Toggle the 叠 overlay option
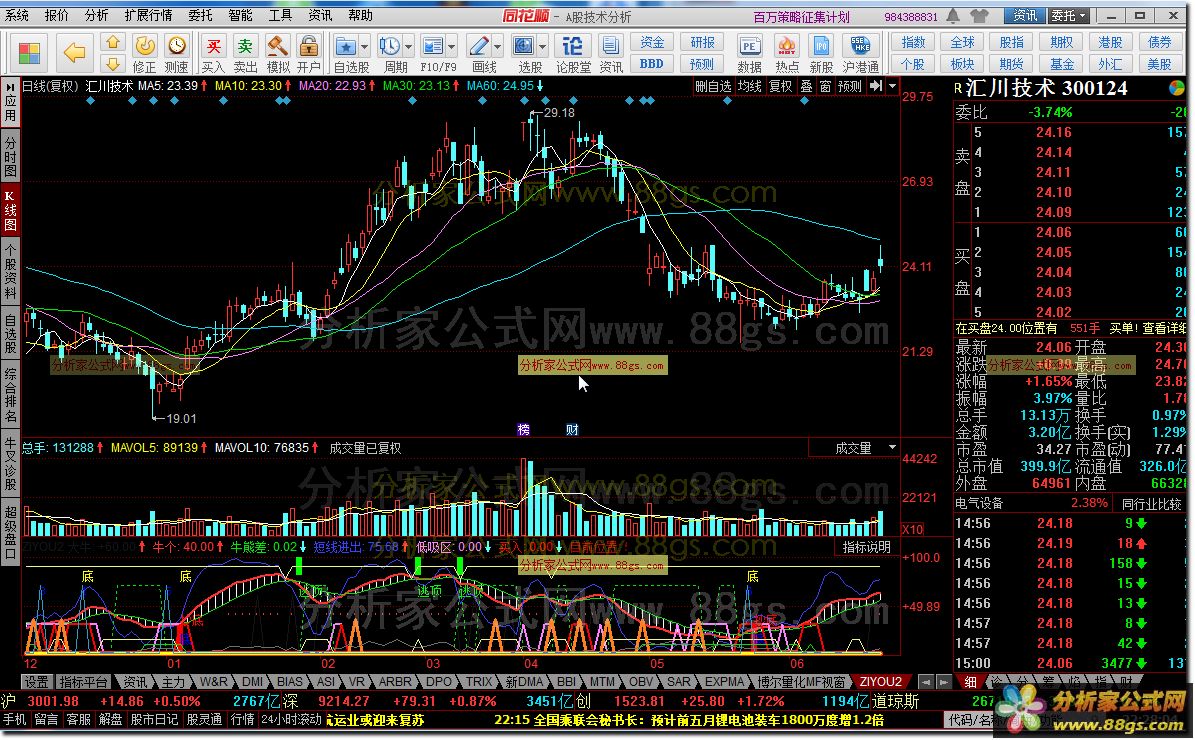The height and width of the screenshot is (740, 1195). point(806,86)
